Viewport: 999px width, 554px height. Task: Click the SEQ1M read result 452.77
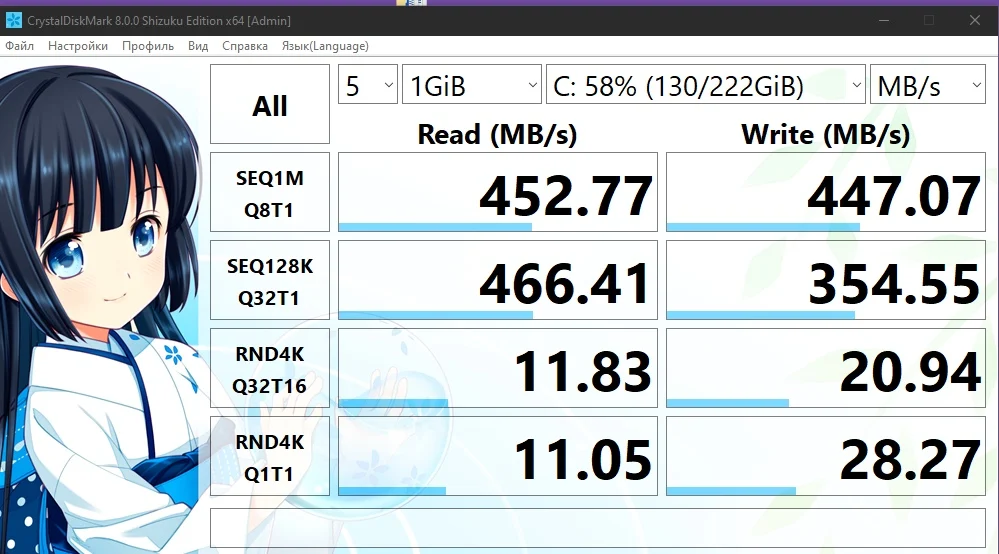pos(498,192)
